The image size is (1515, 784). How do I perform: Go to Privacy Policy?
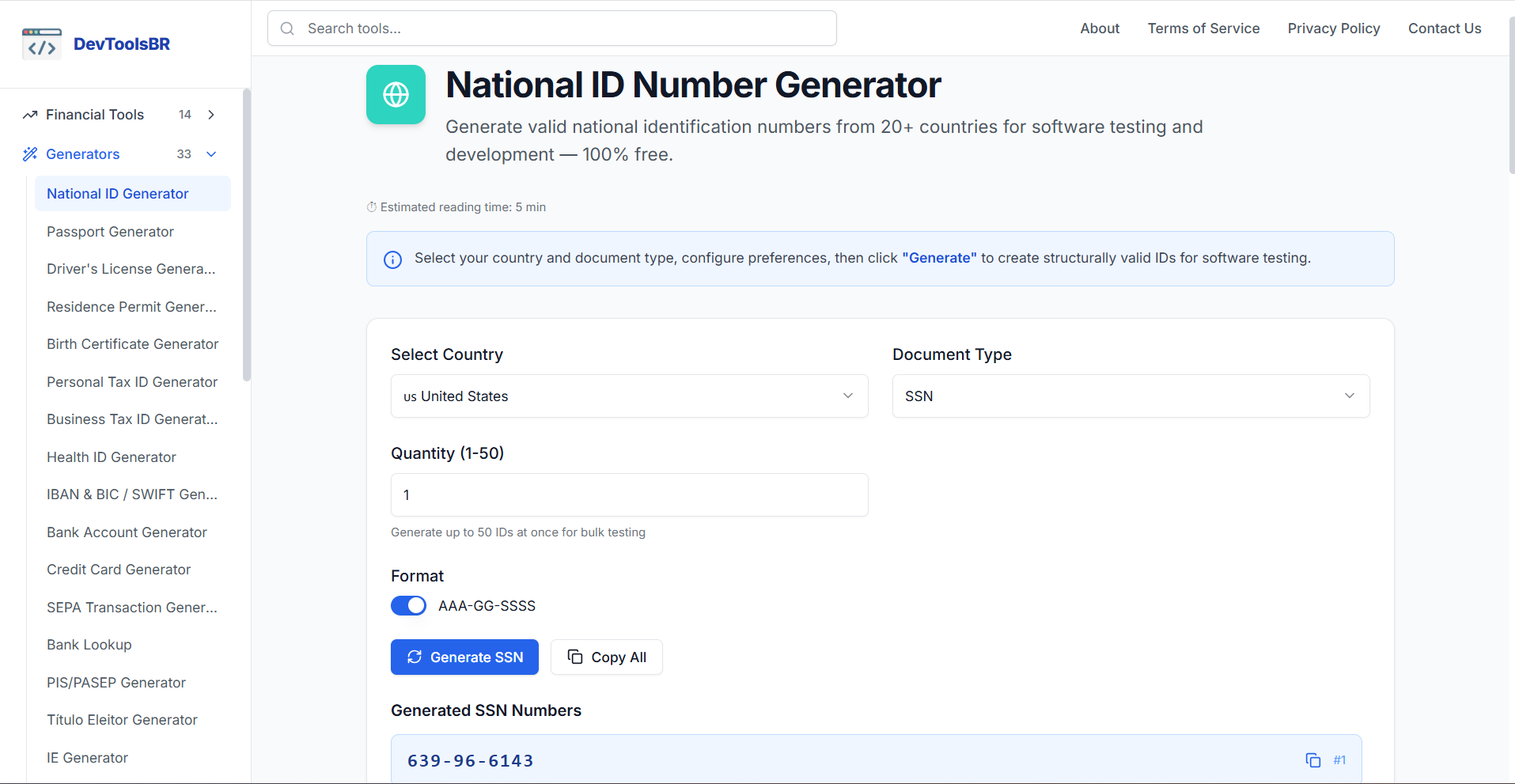(x=1334, y=28)
